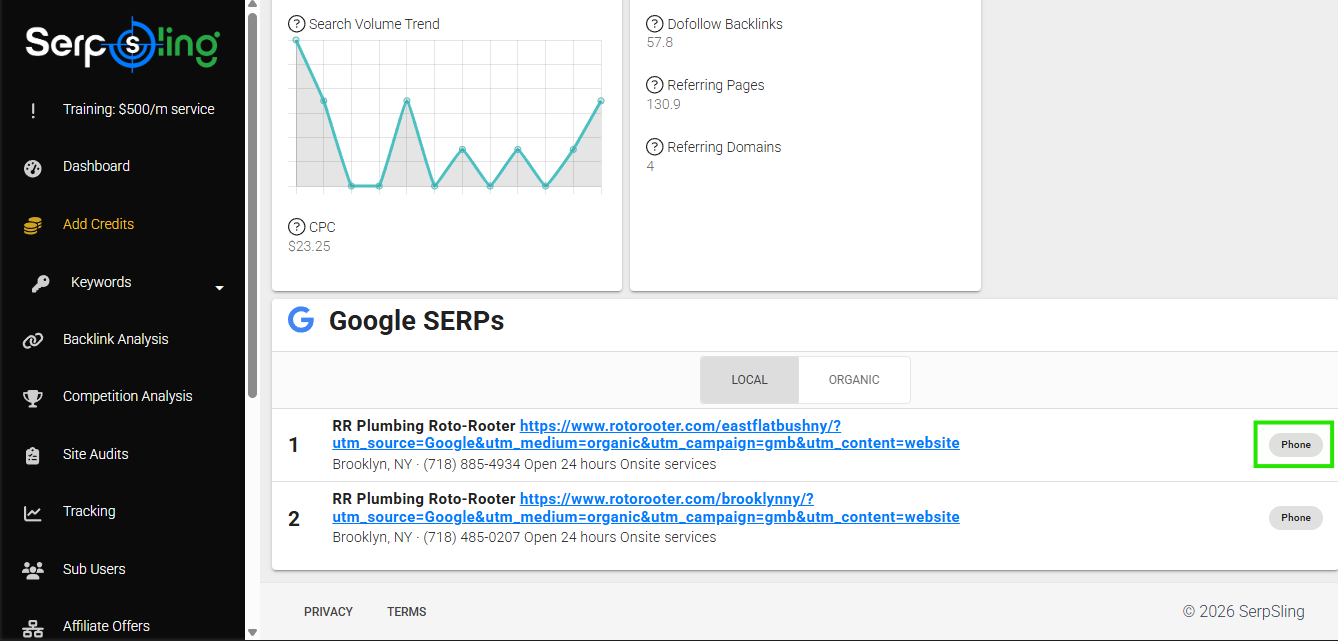Viewport: 1338px width, 641px height.
Task: Click Phone button for second Roto-Rooter result
Action: (x=1295, y=518)
